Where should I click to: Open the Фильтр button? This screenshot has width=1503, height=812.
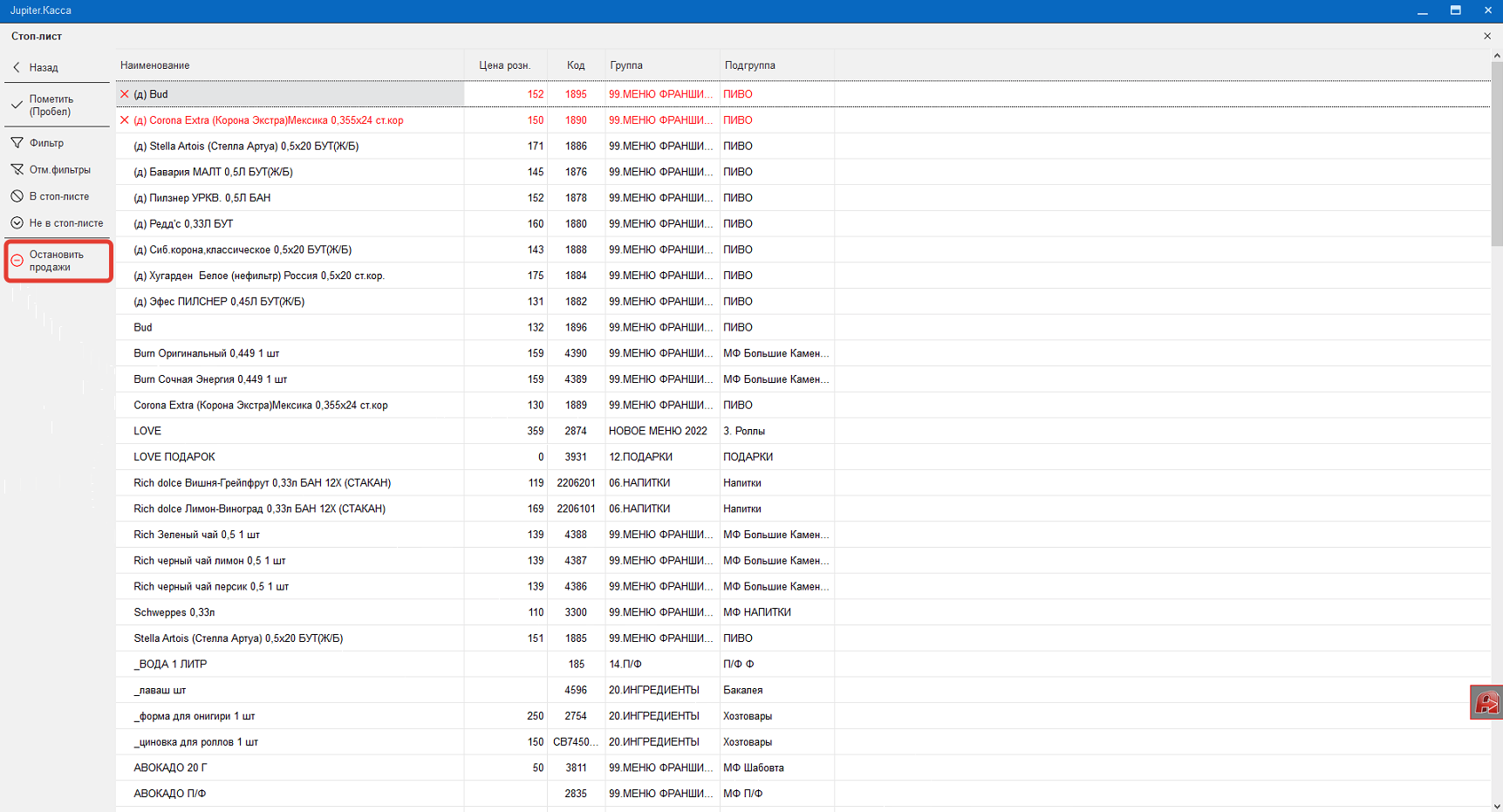tap(58, 143)
